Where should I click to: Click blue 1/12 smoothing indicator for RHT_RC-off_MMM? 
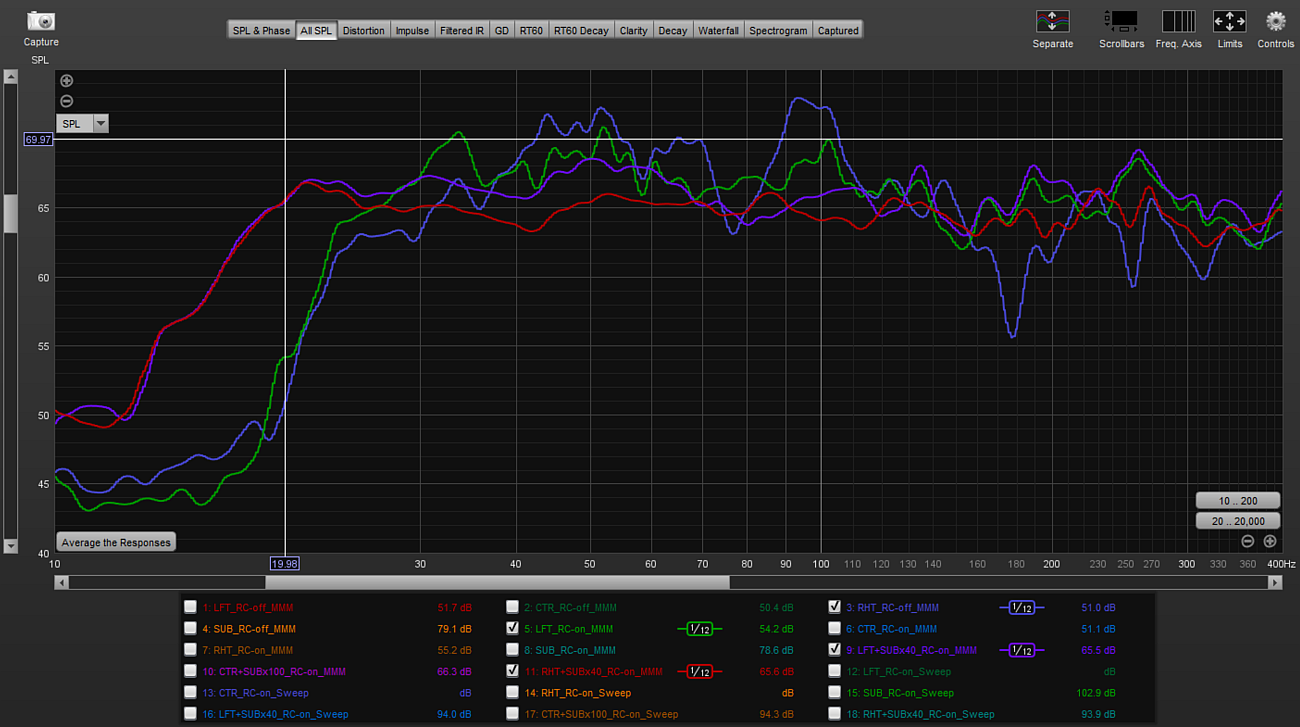point(1022,607)
